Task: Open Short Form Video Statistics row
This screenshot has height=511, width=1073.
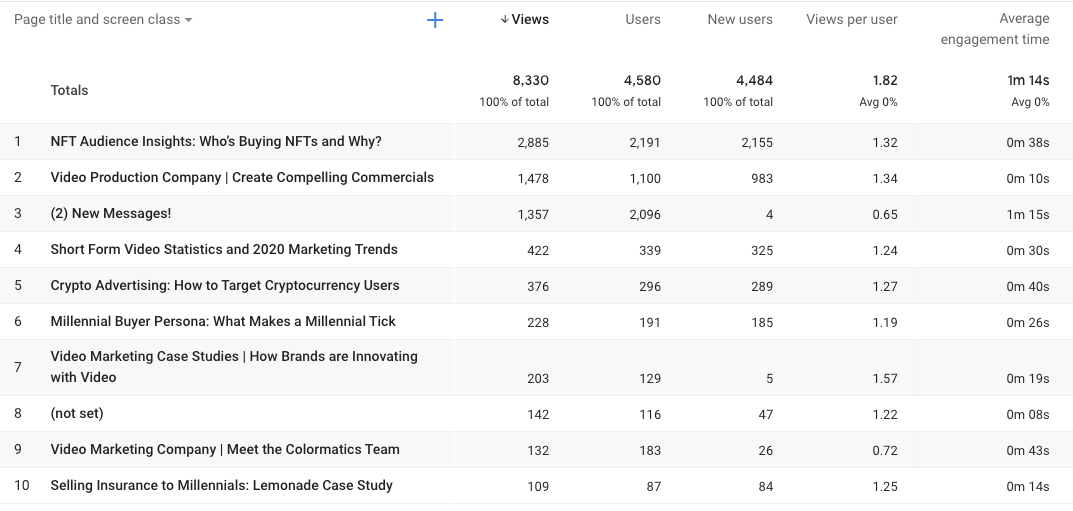Action: [x=224, y=250]
